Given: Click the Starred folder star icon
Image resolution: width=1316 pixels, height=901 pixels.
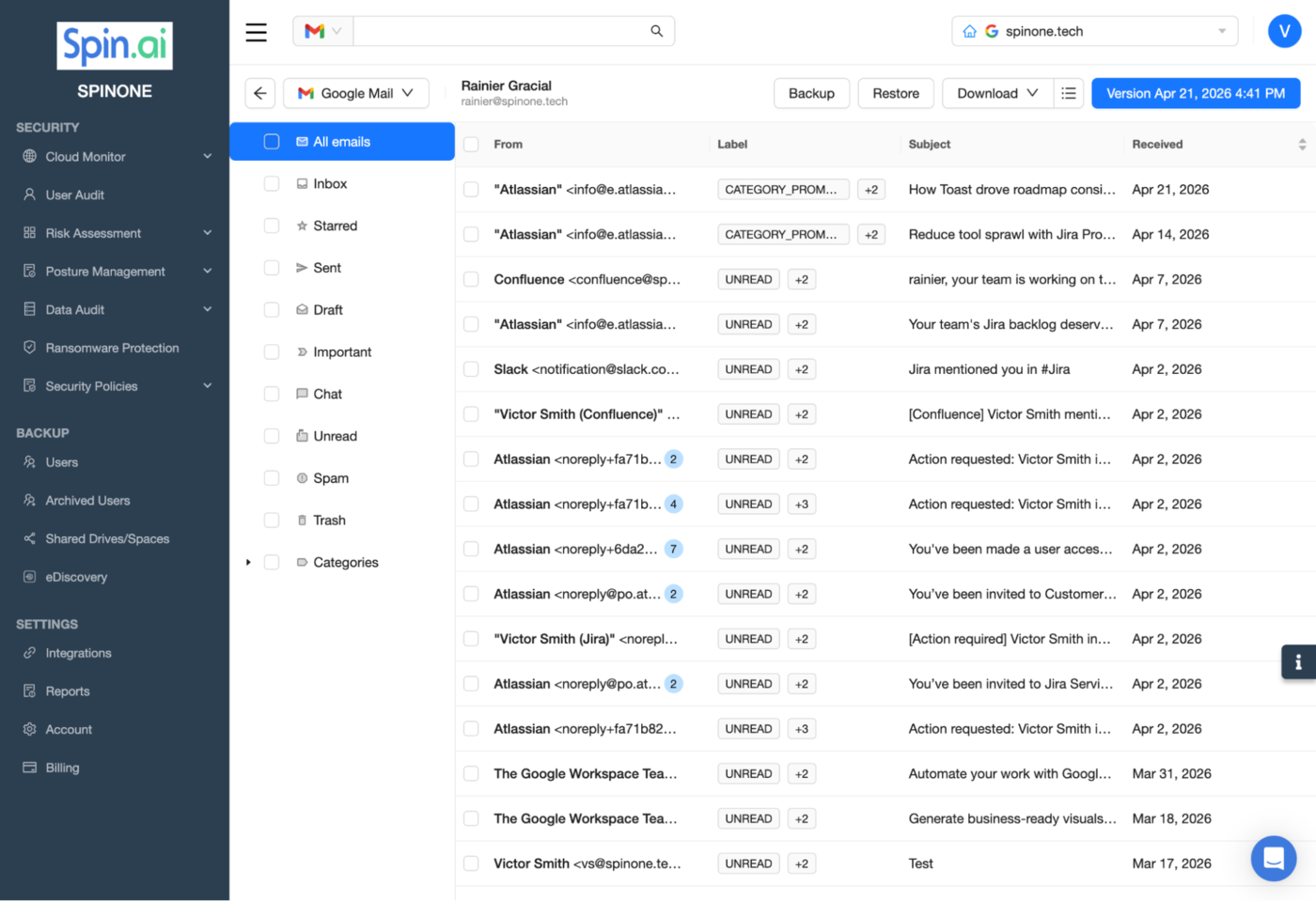Looking at the screenshot, I should 302,226.
